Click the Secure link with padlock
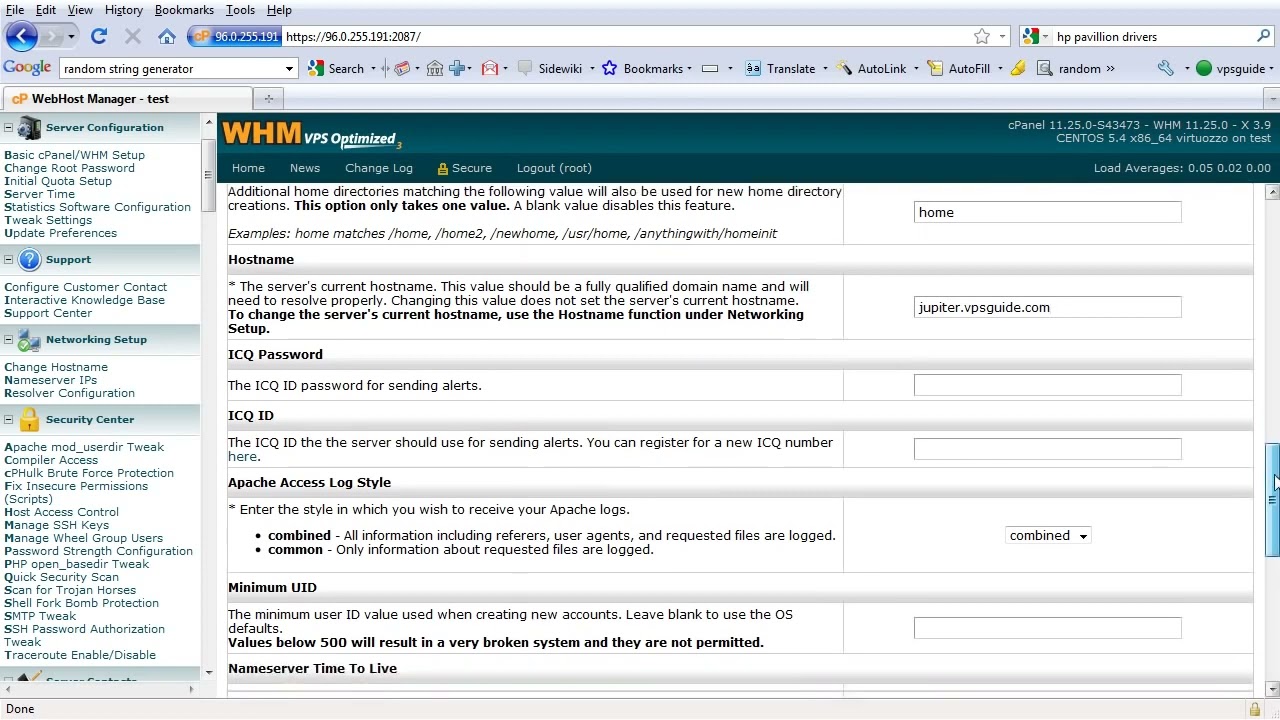 click(x=464, y=168)
